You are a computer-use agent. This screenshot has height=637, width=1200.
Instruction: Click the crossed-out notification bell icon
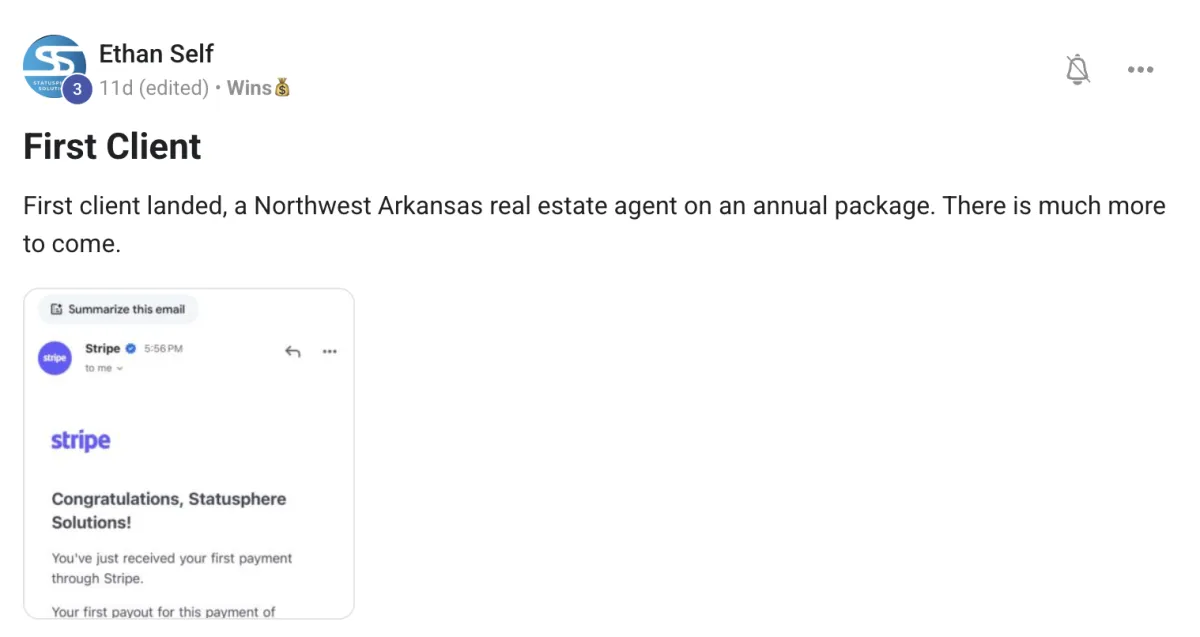tap(1077, 69)
